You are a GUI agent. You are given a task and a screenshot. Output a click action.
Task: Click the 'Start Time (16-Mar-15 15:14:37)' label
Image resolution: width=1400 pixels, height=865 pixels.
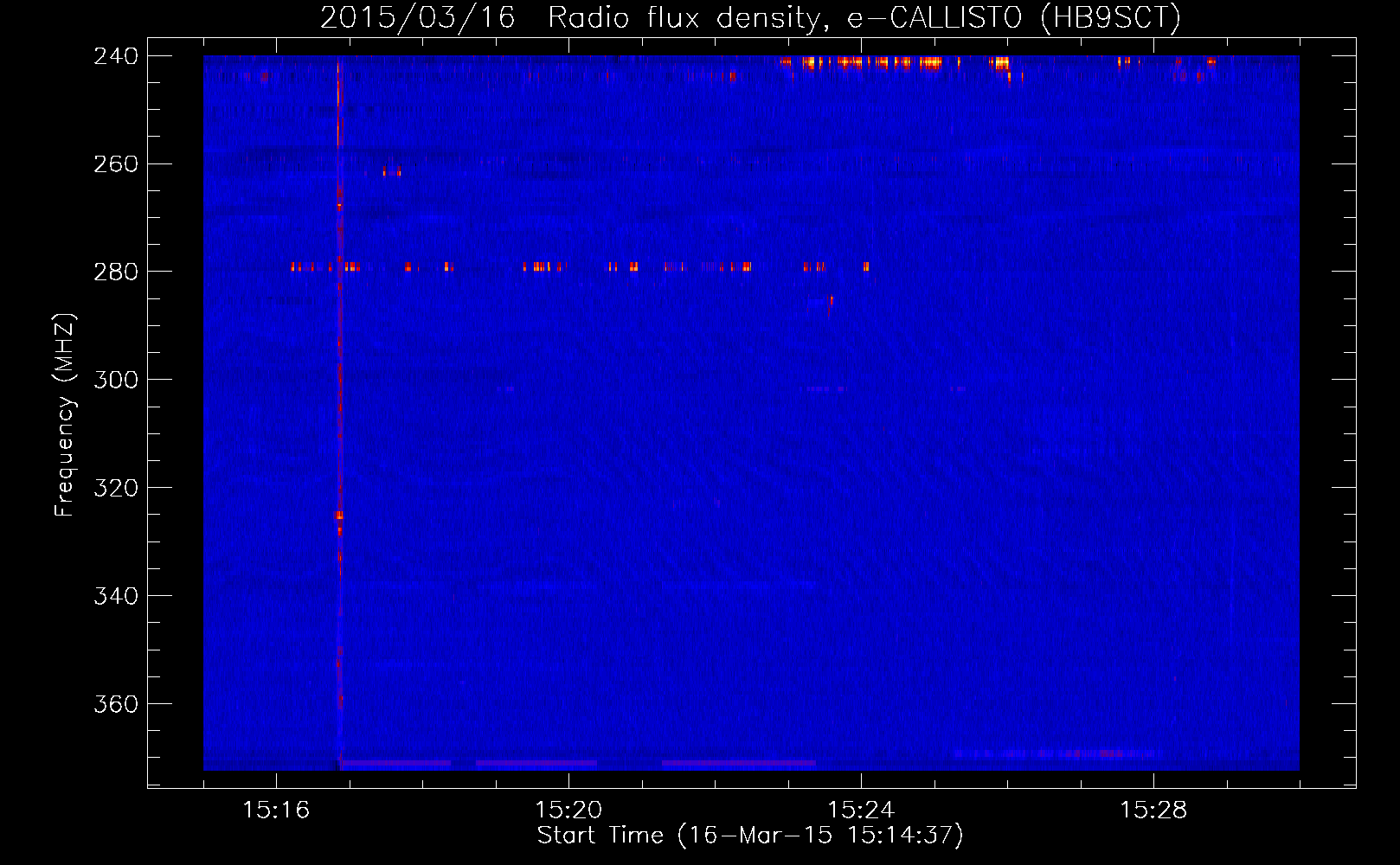[x=750, y=836]
